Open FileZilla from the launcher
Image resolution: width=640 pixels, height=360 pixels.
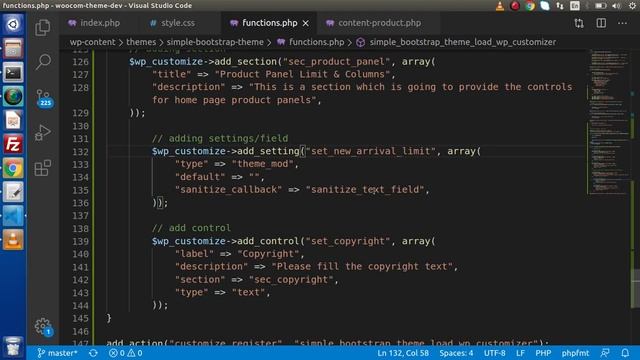[x=13, y=144]
